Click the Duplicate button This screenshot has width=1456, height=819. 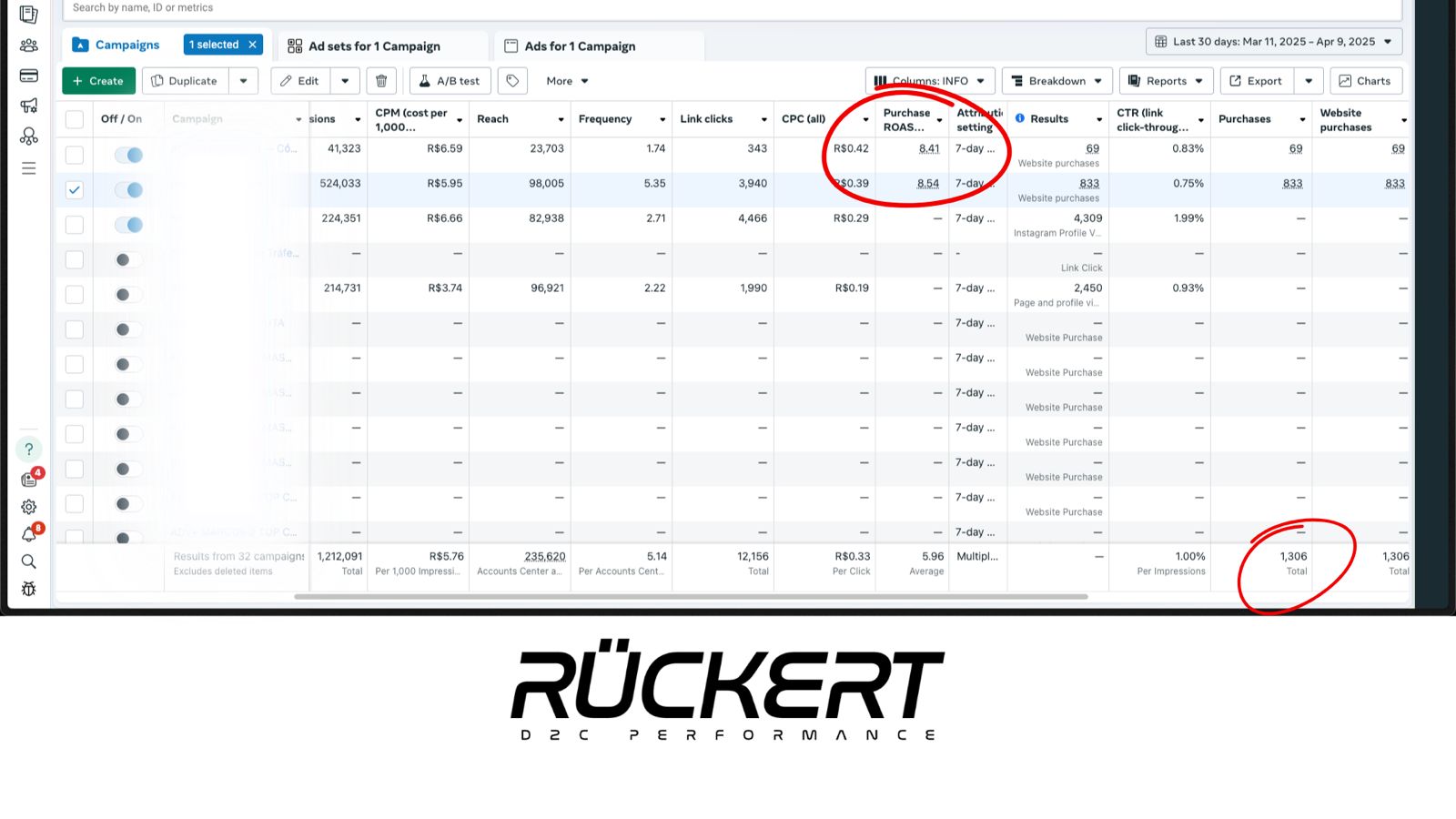click(x=185, y=81)
